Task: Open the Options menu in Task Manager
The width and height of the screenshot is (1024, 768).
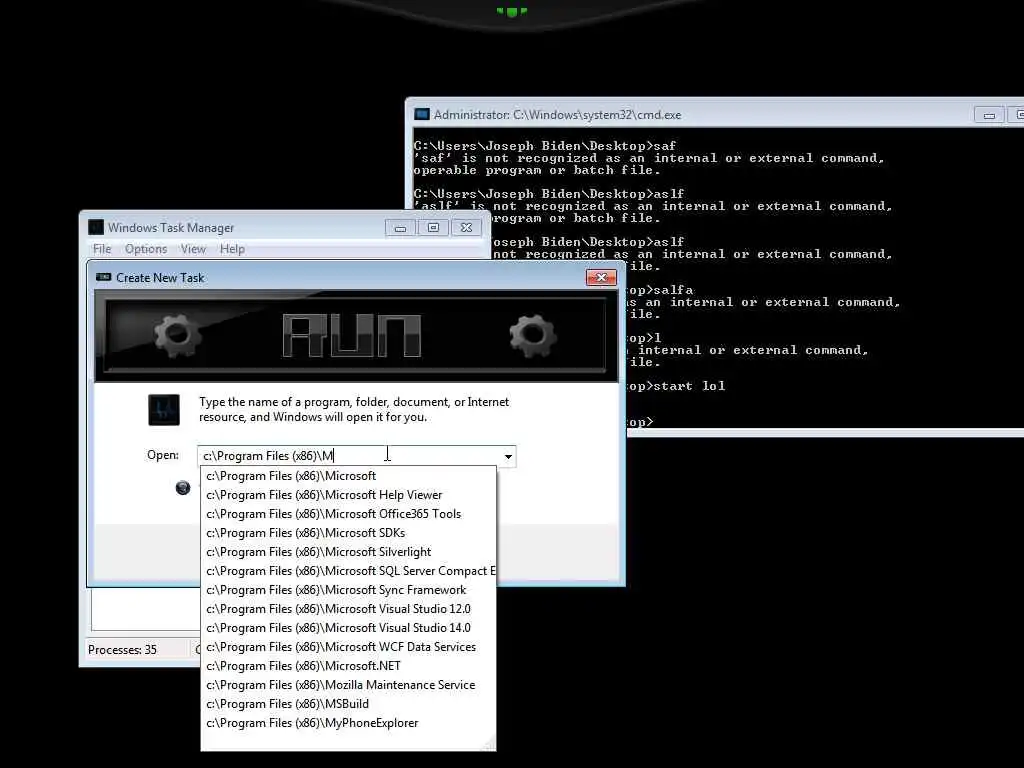Action: pyautogui.click(x=146, y=249)
